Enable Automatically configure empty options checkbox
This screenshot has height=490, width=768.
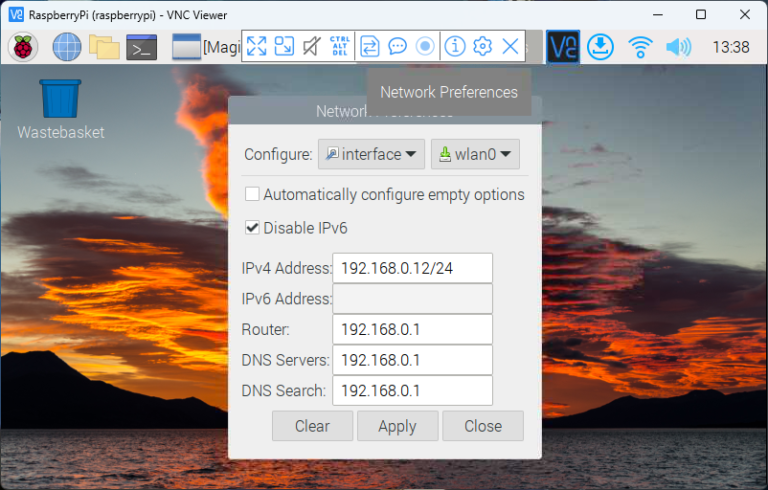pyautogui.click(x=253, y=194)
